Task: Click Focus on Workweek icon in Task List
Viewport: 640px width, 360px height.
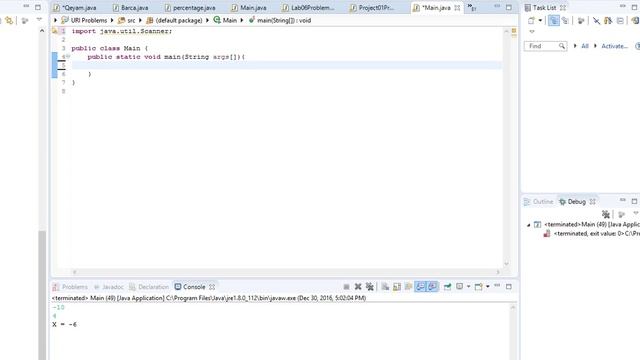Action: click(581, 20)
